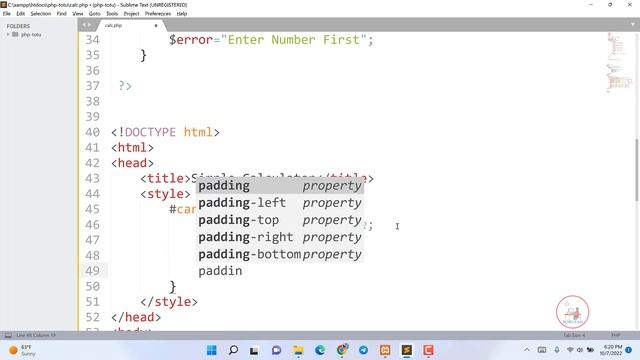This screenshot has height=360, width=640.
Task: Click tab navigation arrows left of calc.php
Action: point(87,25)
